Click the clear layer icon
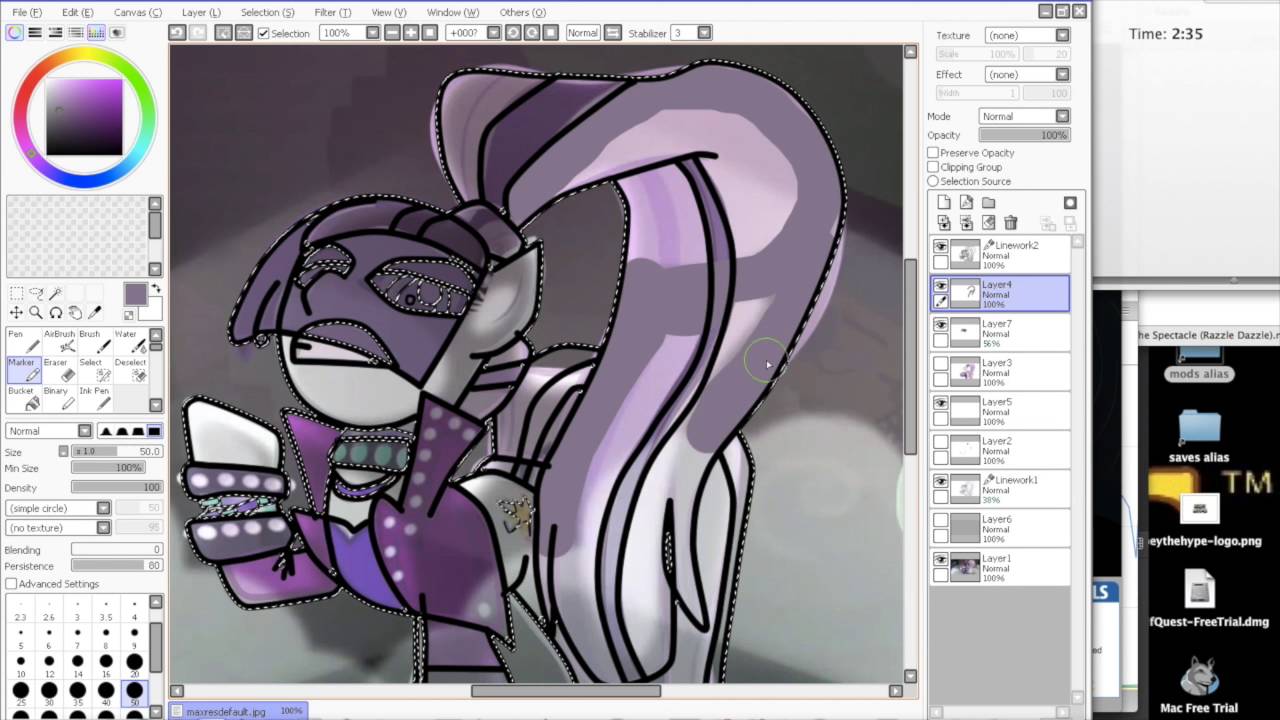Image resolution: width=1280 pixels, height=720 pixels. click(x=988, y=223)
